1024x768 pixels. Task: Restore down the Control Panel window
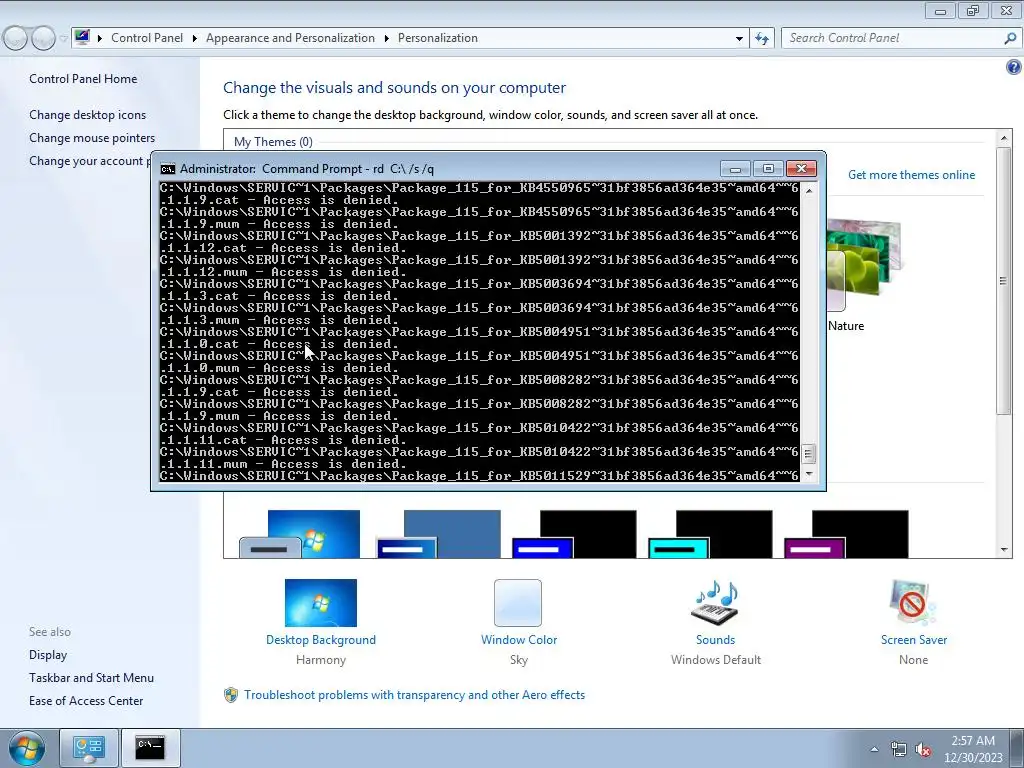(973, 10)
